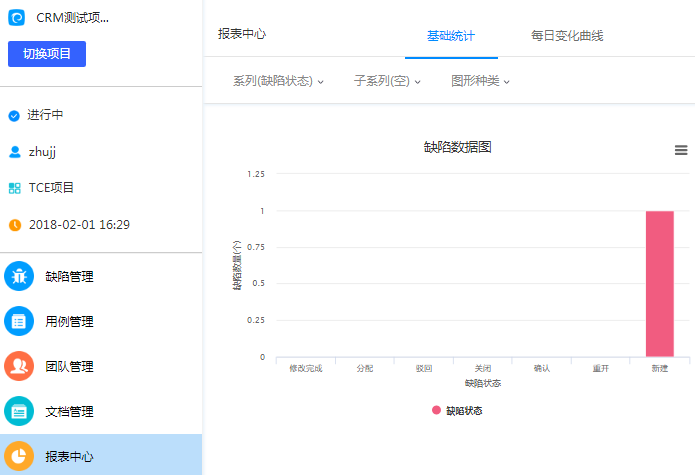Screen dimensions: 695x475
Task: Open the 子系列(空) dropdown
Action: tap(387, 81)
